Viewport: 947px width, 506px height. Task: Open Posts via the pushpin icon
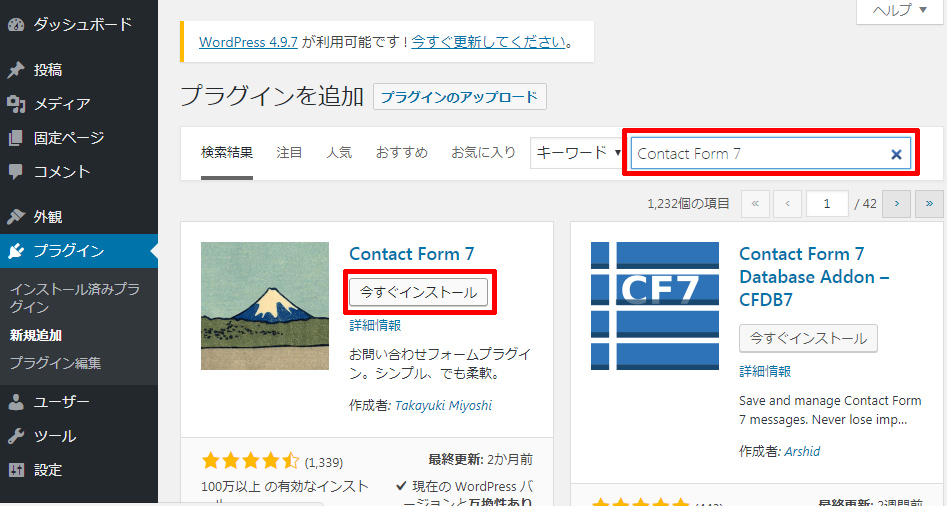coord(16,70)
